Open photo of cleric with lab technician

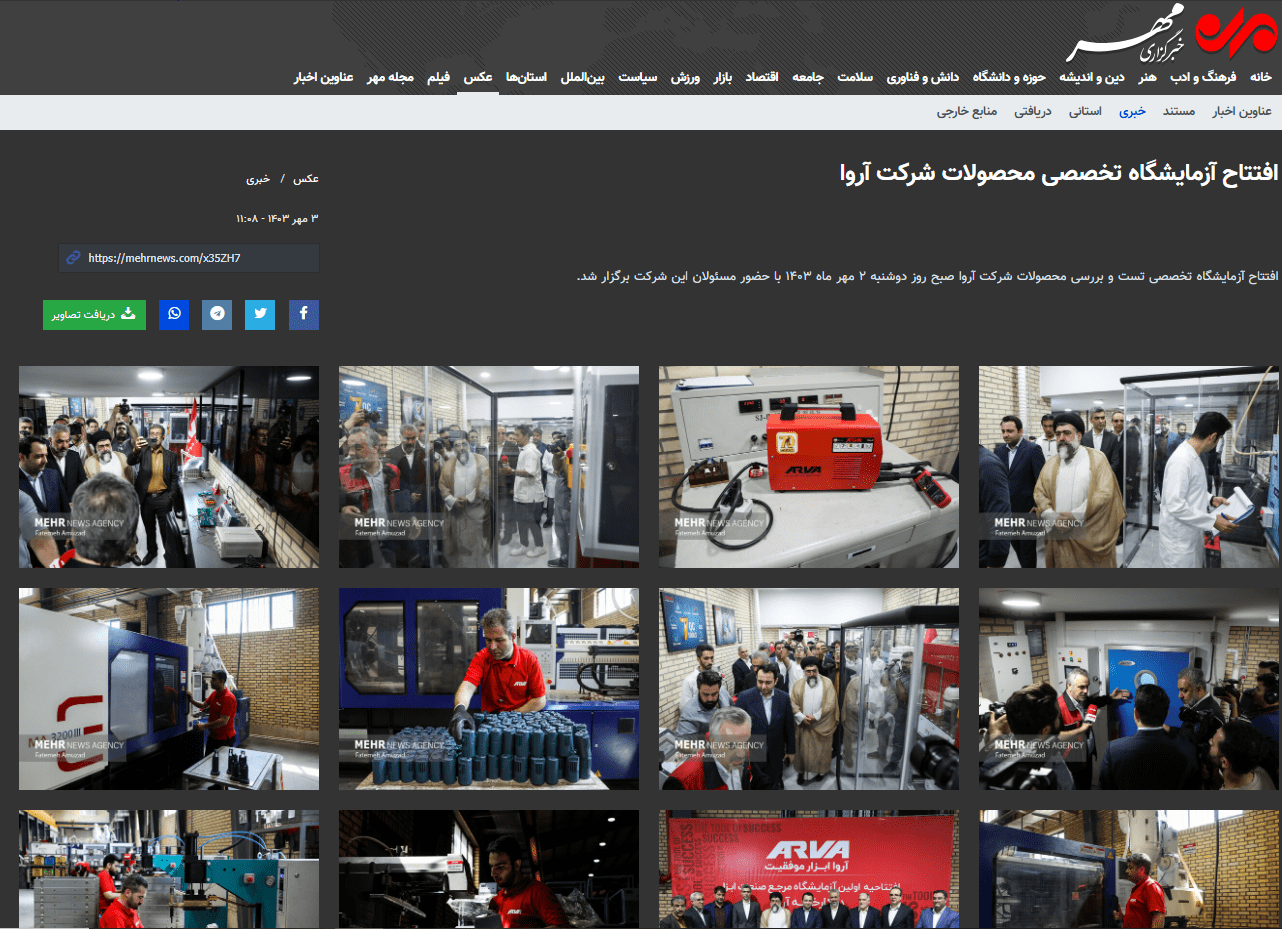1128,467
